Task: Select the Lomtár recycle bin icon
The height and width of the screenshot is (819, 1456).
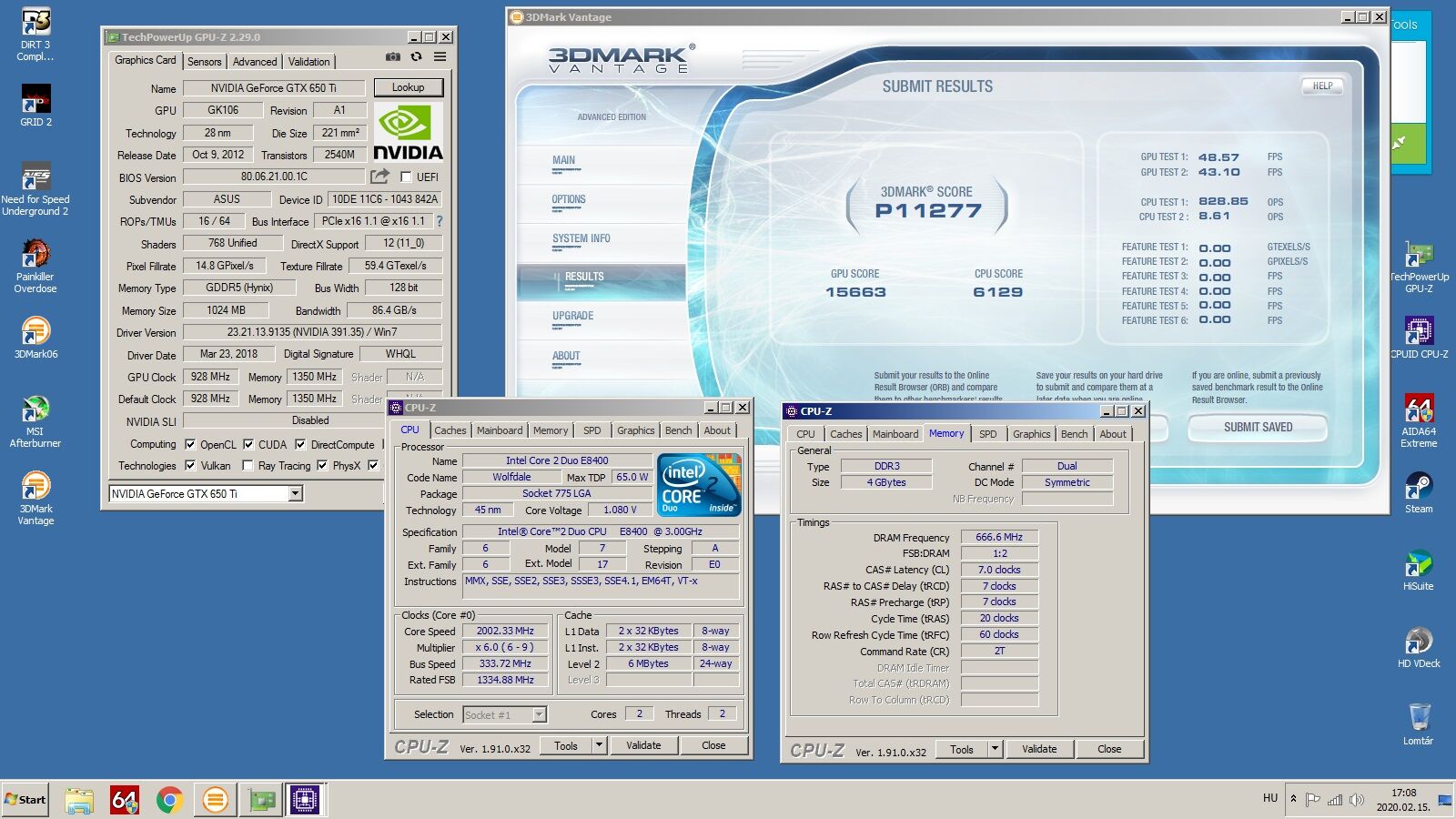Action: tap(1419, 724)
